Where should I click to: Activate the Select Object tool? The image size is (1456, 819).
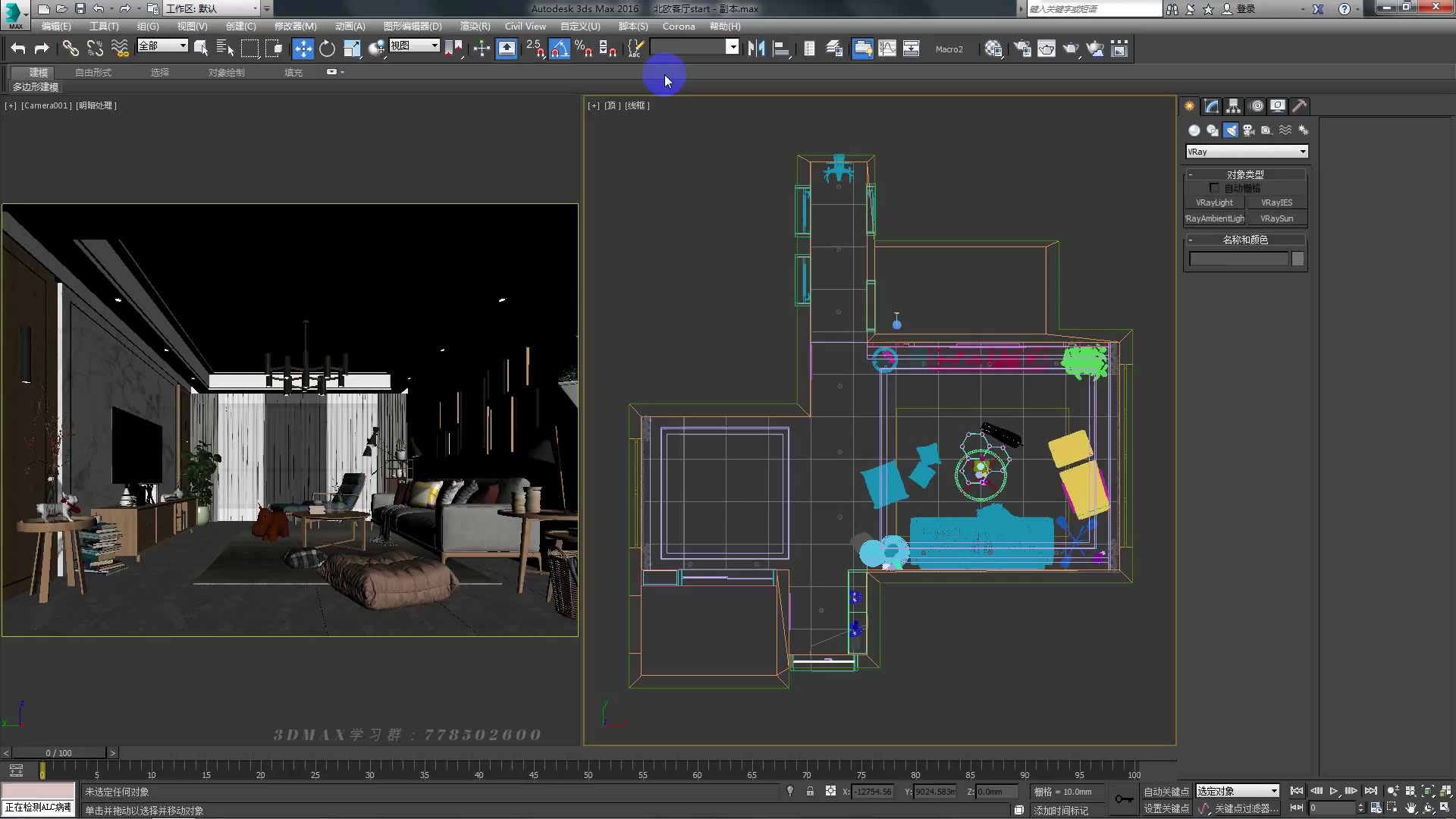coord(201,49)
